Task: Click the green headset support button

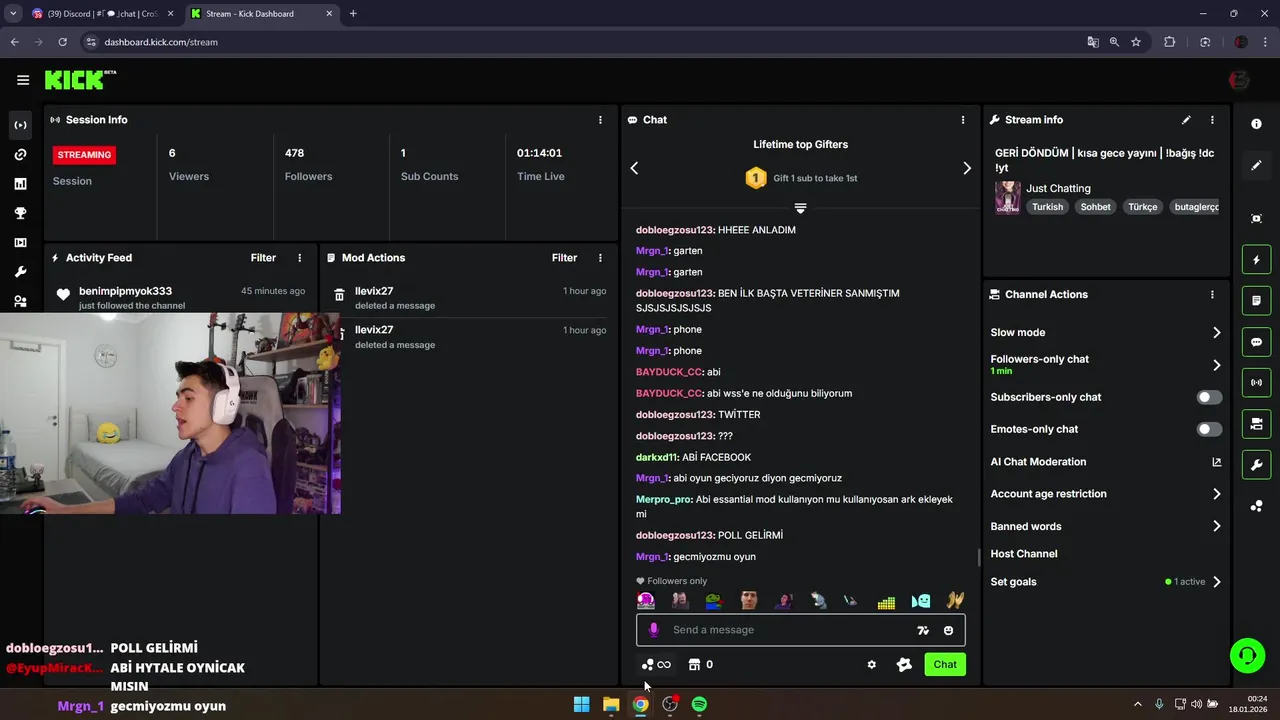Action: 1247,656
